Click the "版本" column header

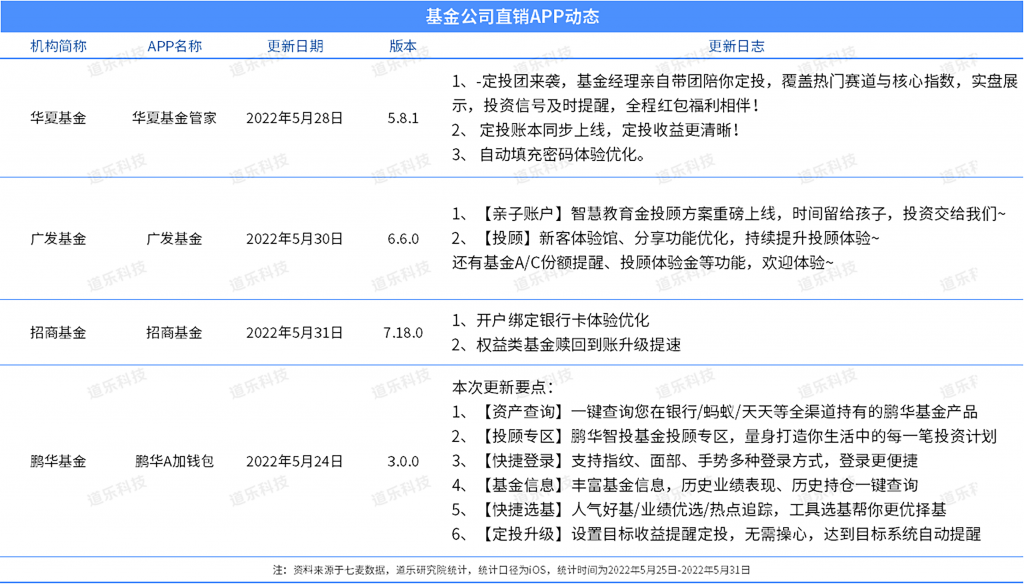tap(403, 46)
